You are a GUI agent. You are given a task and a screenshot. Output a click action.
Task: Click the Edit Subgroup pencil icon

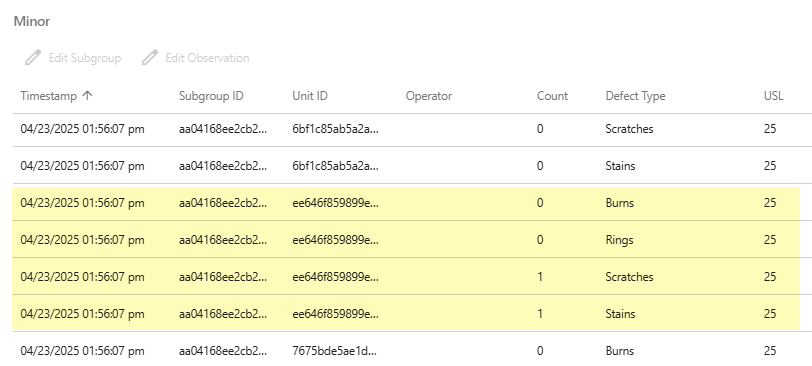point(33,57)
